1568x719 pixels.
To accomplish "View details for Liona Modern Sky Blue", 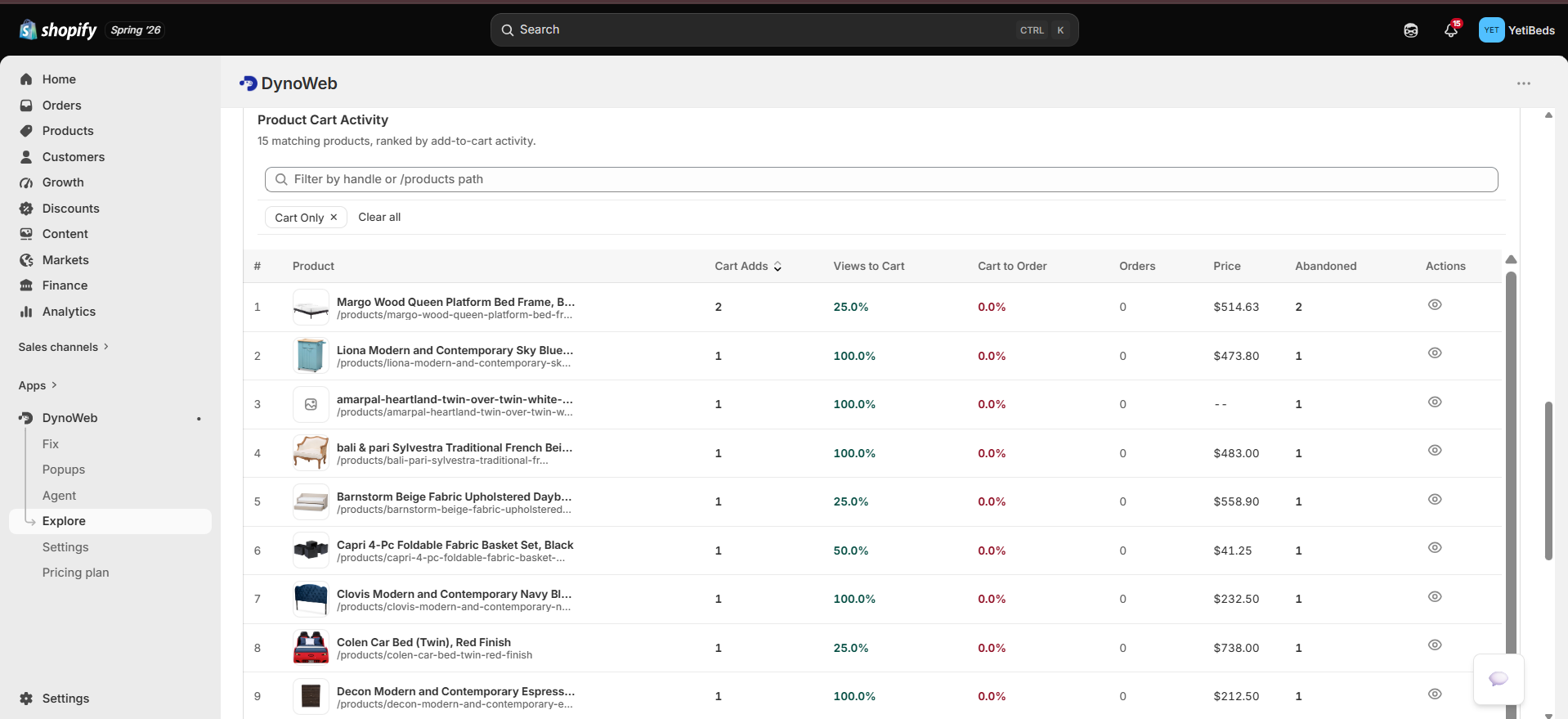I will (1435, 353).
